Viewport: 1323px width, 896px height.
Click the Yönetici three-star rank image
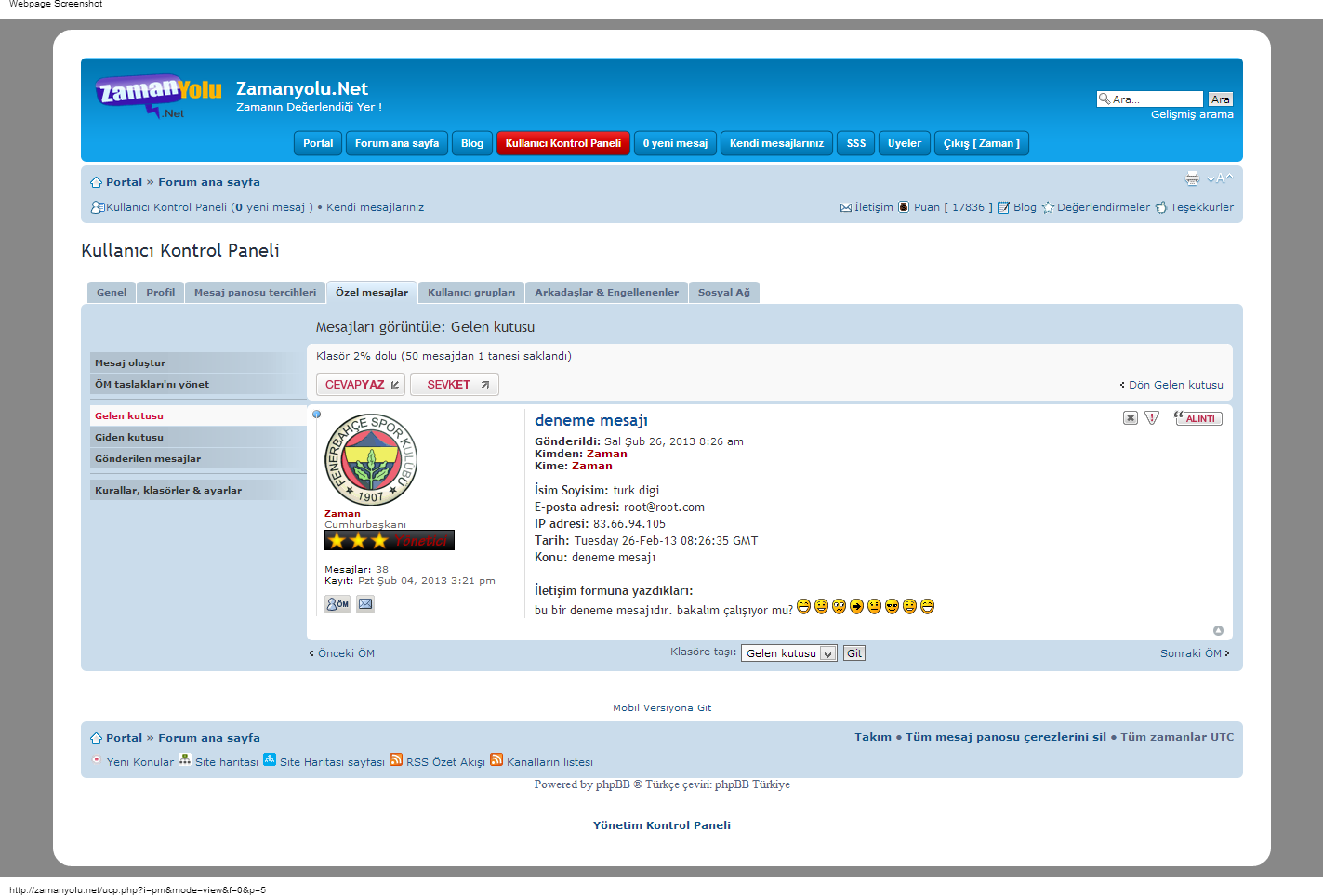(x=390, y=540)
